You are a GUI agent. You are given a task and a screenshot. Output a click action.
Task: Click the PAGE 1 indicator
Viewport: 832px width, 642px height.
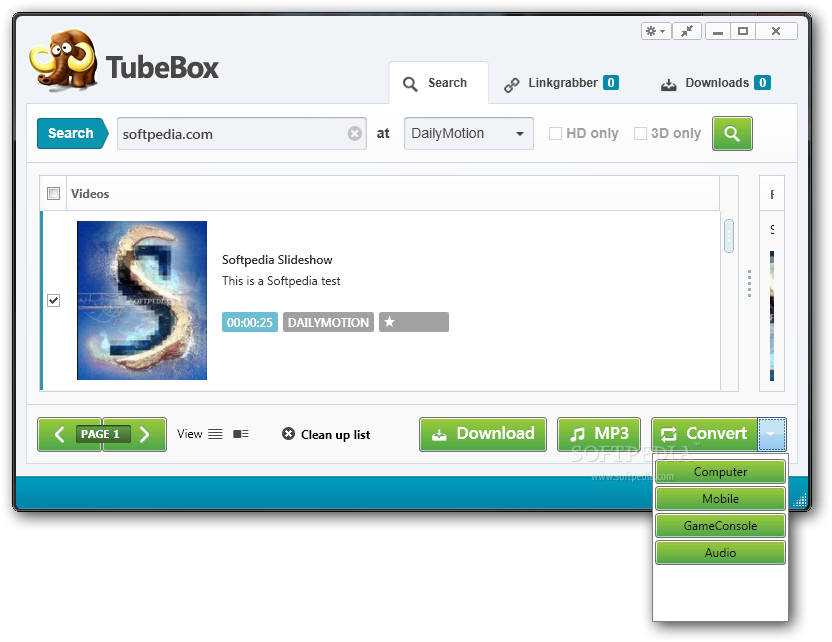102,435
